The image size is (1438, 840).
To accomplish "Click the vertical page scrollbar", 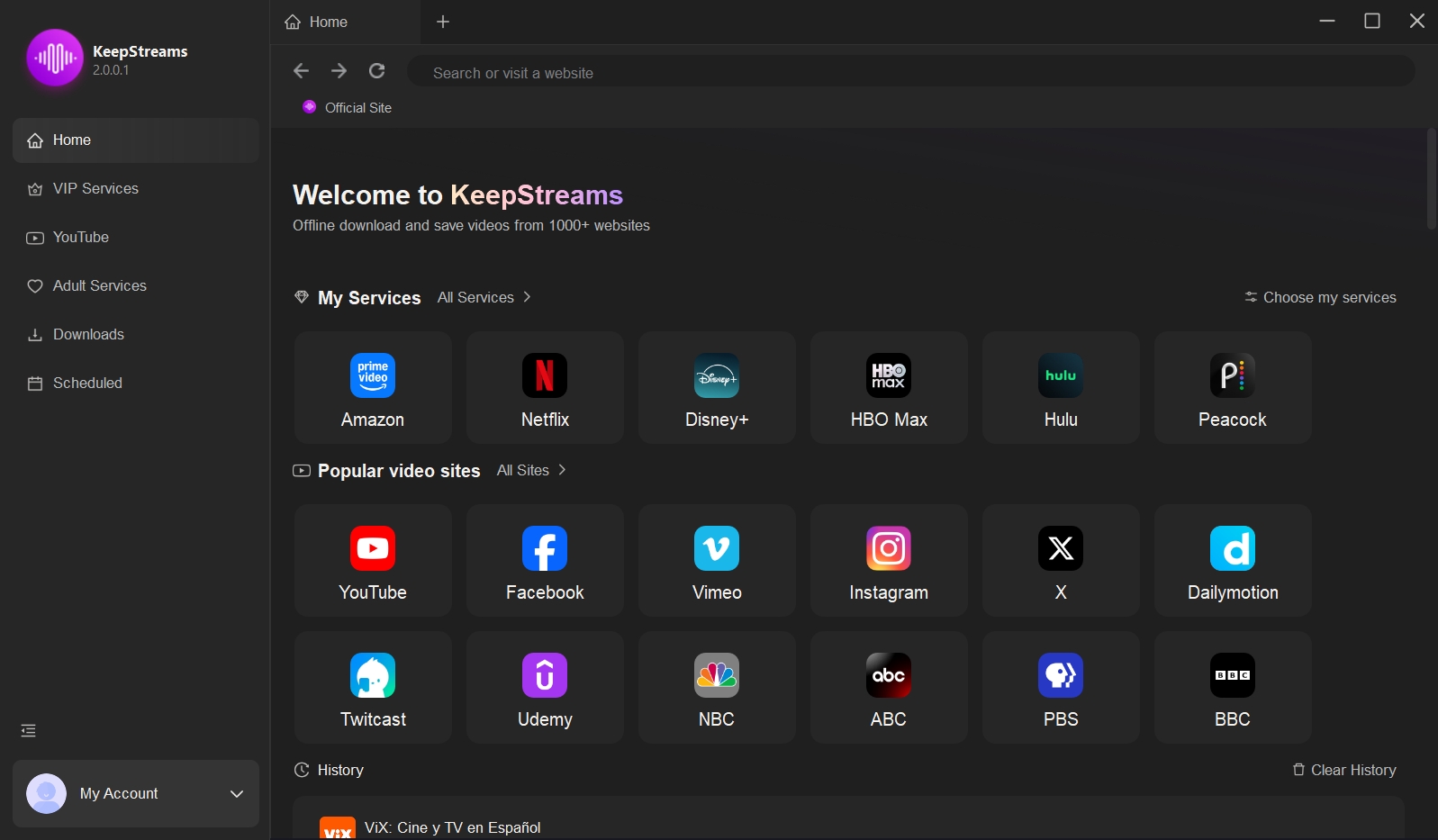I will pos(1432,179).
